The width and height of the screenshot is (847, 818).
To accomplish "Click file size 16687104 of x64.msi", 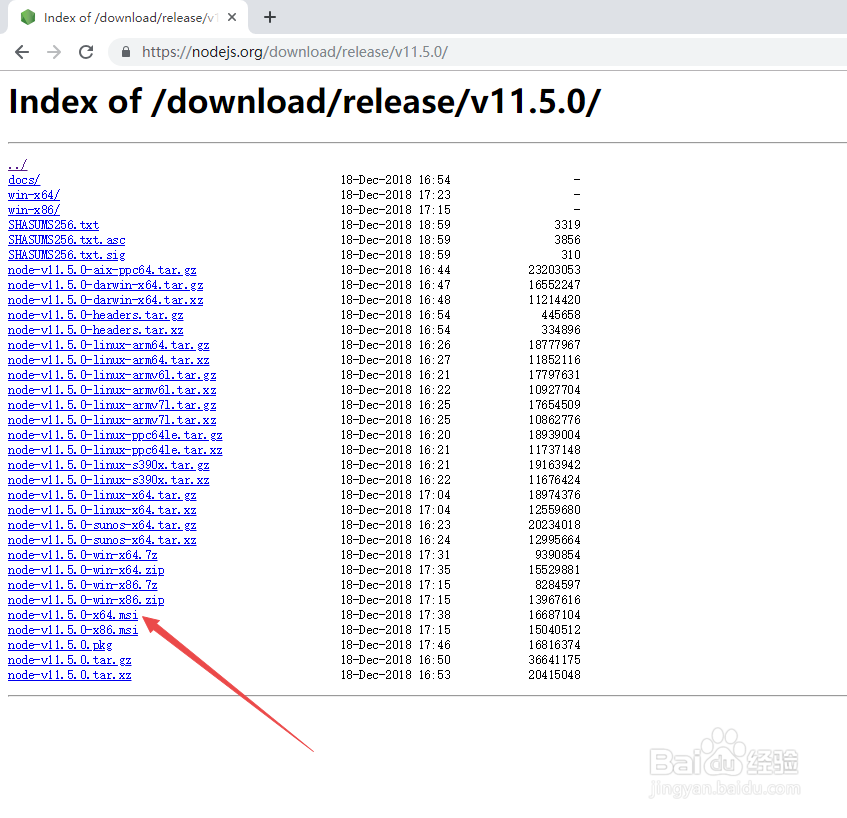I will tap(554, 615).
